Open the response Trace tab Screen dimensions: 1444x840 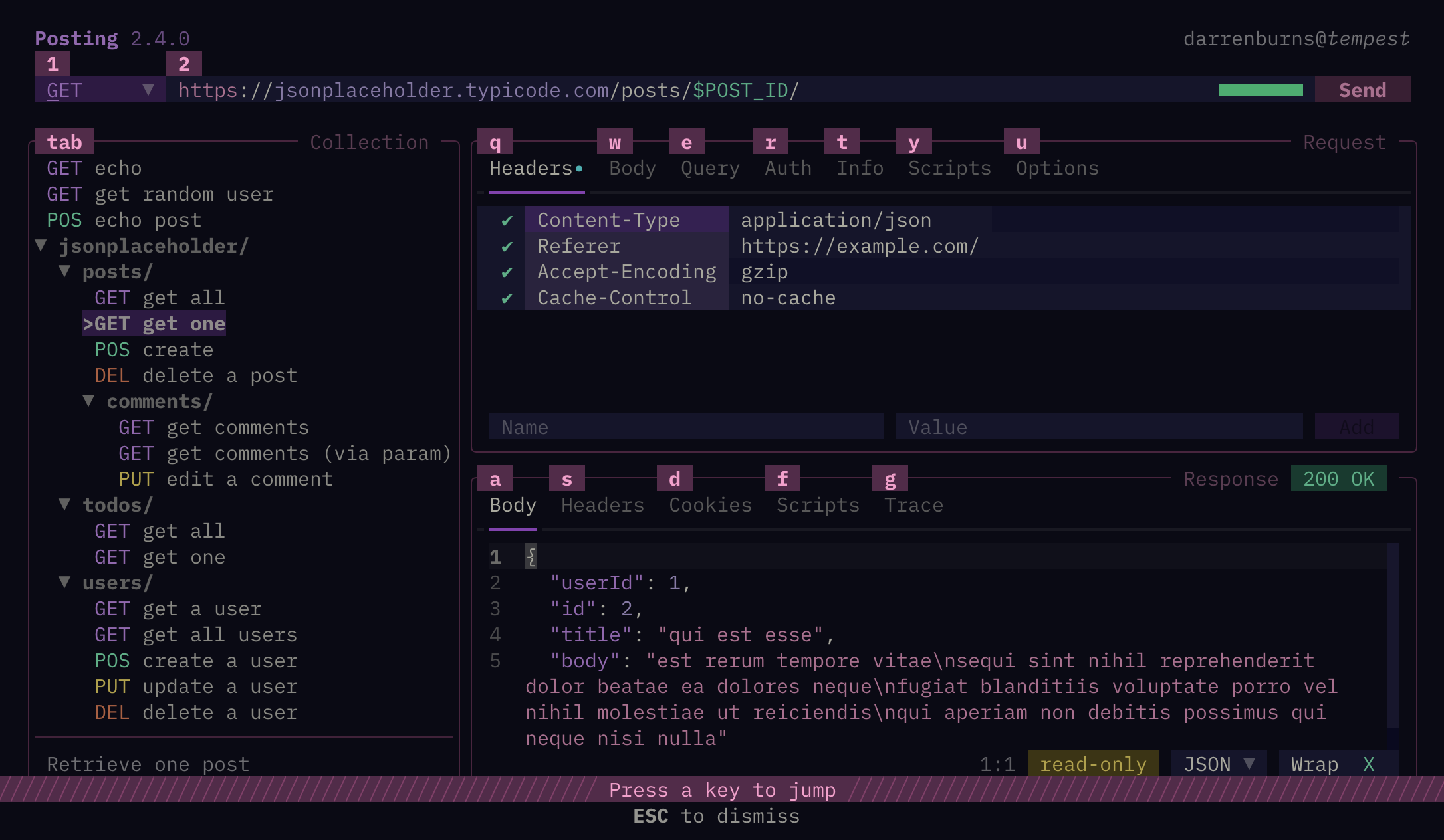[x=914, y=505]
